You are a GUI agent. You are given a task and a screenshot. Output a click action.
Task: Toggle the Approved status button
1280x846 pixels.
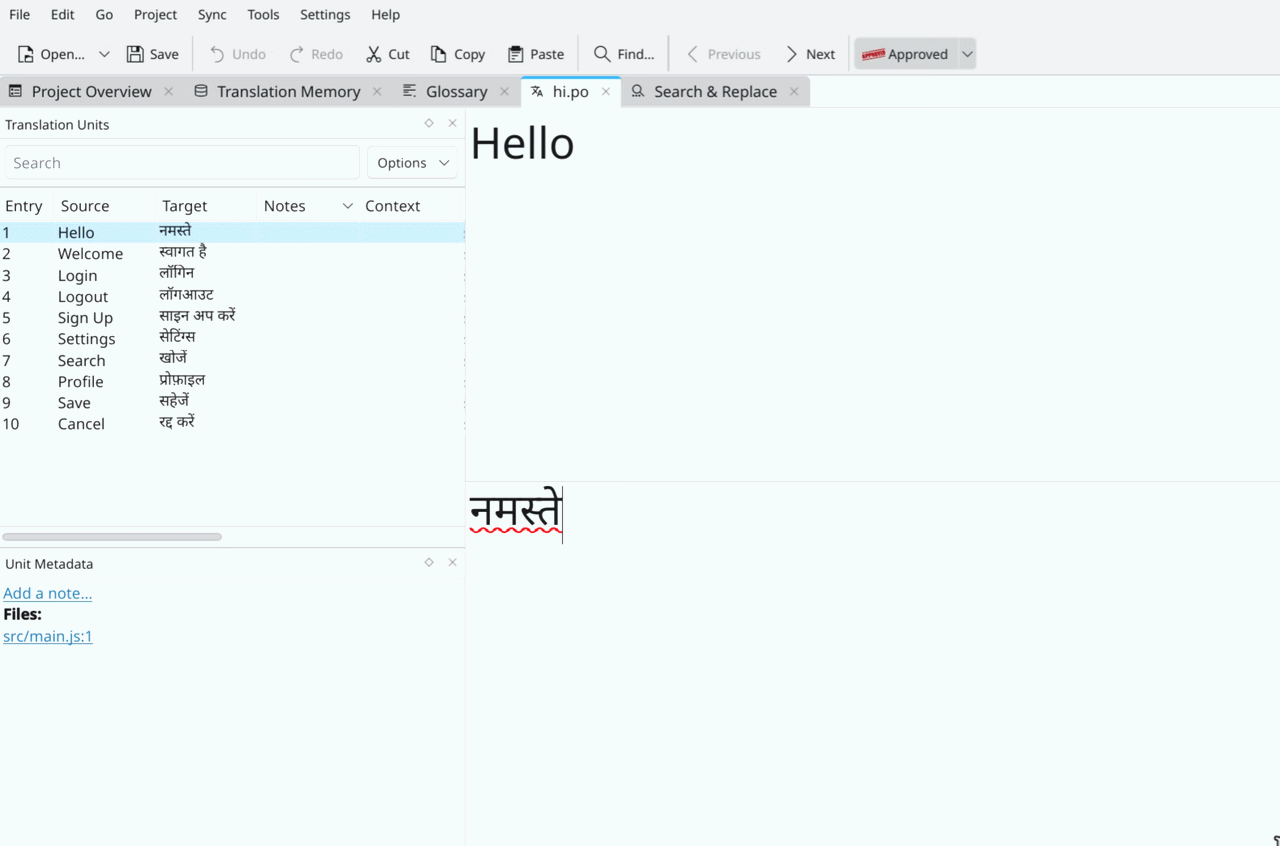905,54
